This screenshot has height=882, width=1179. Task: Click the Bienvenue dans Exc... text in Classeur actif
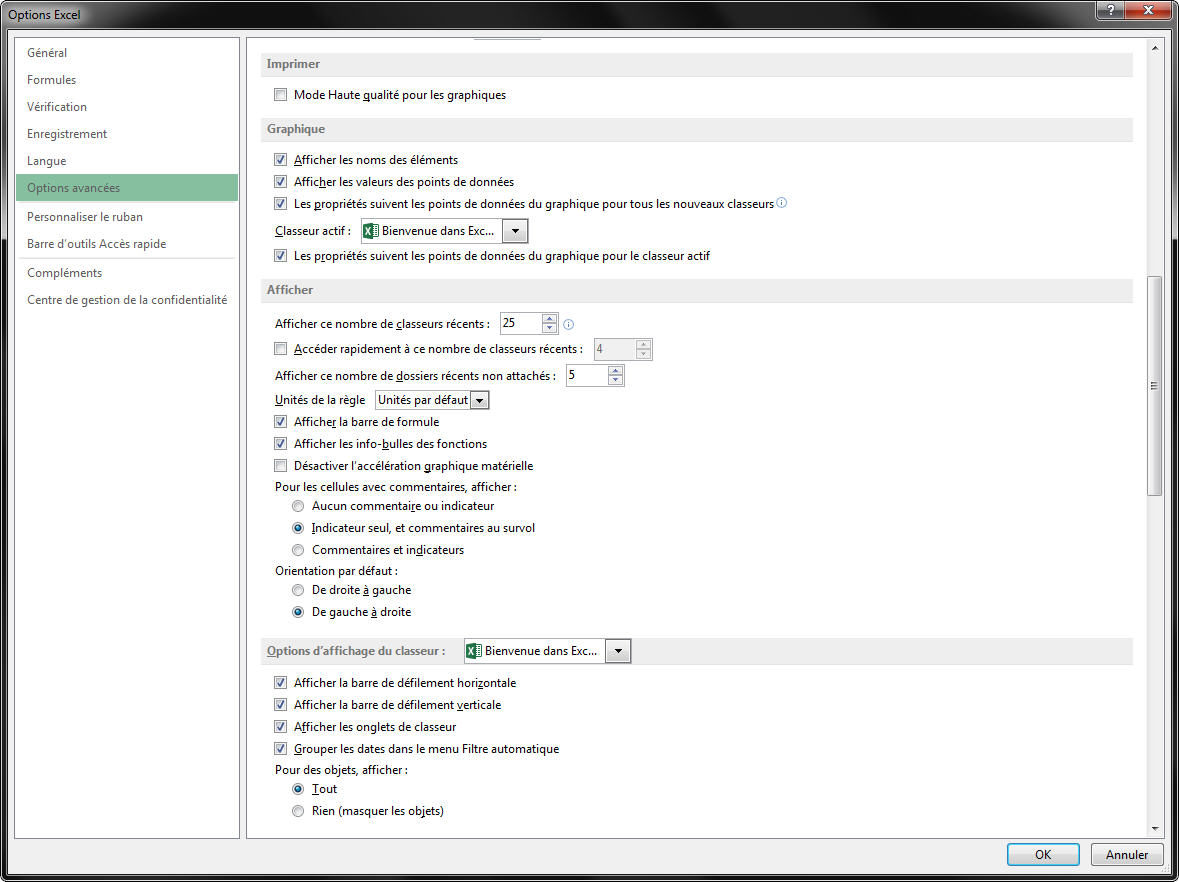coord(438,231)
